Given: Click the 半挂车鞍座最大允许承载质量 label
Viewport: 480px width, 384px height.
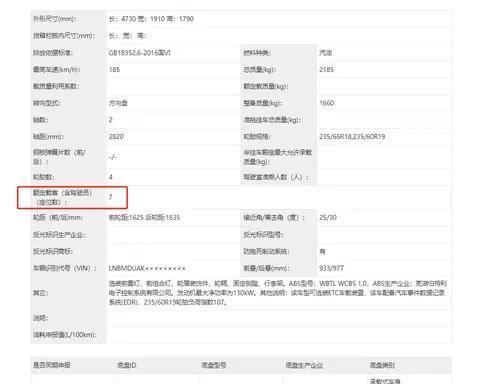Looking at the screenshot, I should (277, 157).
